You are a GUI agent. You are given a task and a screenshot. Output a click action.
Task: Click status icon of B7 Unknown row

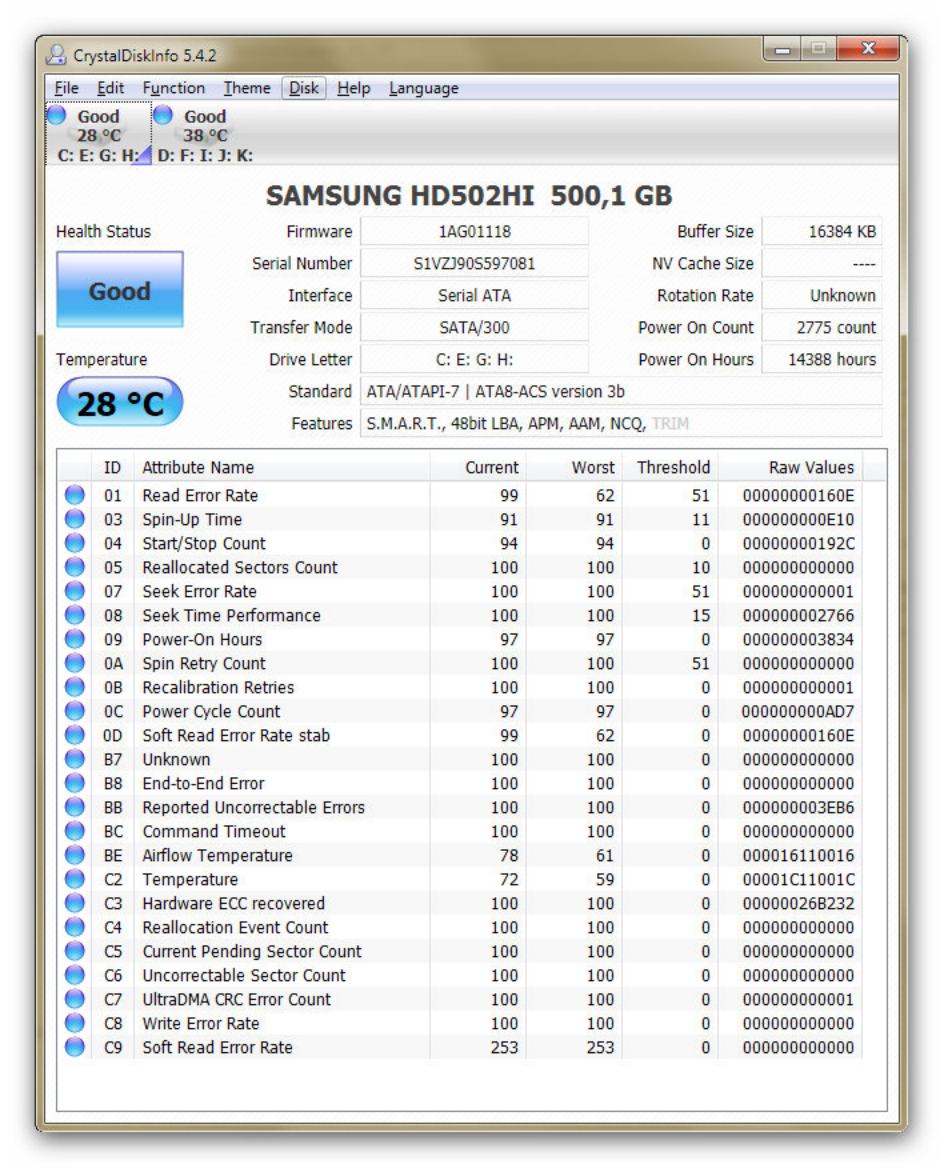click(75, 759)
